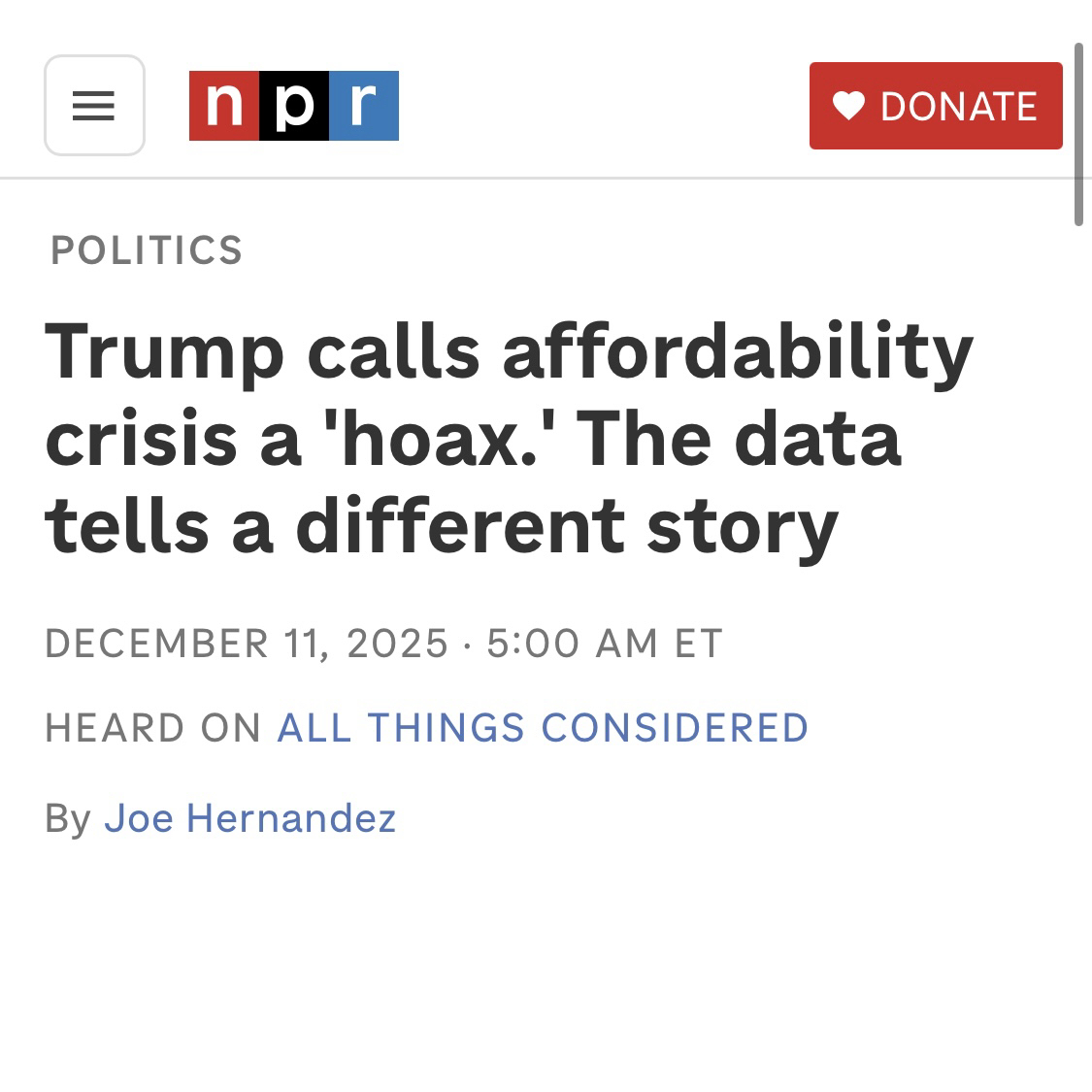Click the page scrollbar thumb
Viewport: 1092px width, 1092px height.
coord(1077,136)
